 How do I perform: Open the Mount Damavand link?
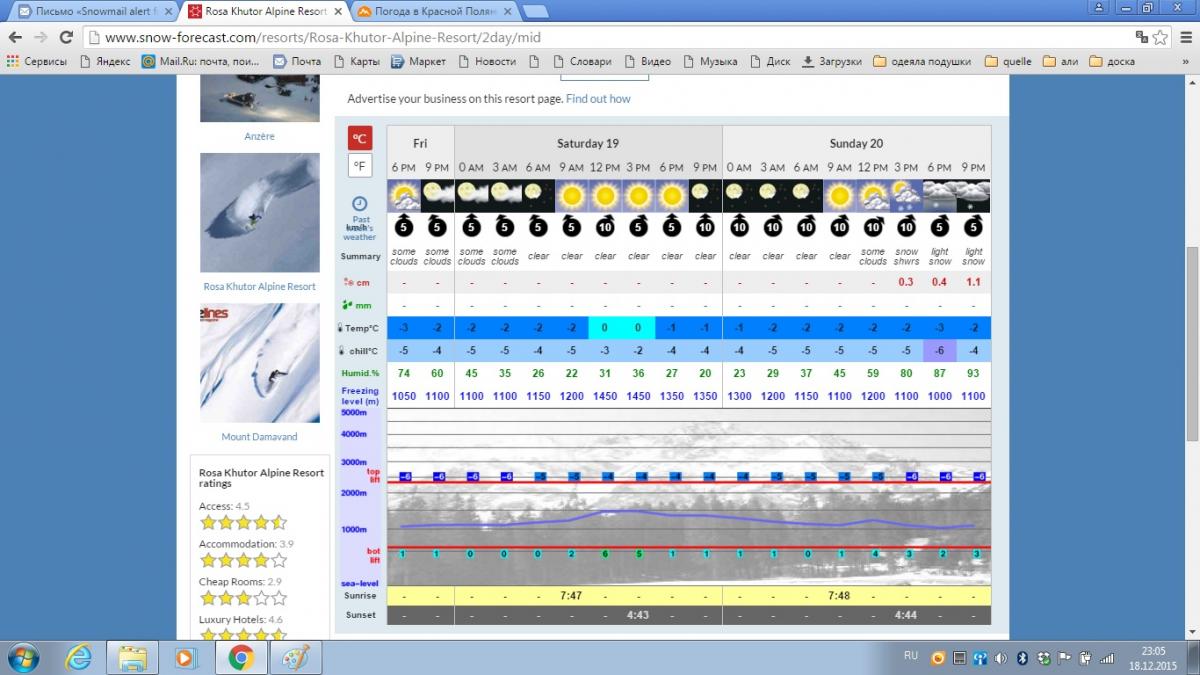coord(259,437)
